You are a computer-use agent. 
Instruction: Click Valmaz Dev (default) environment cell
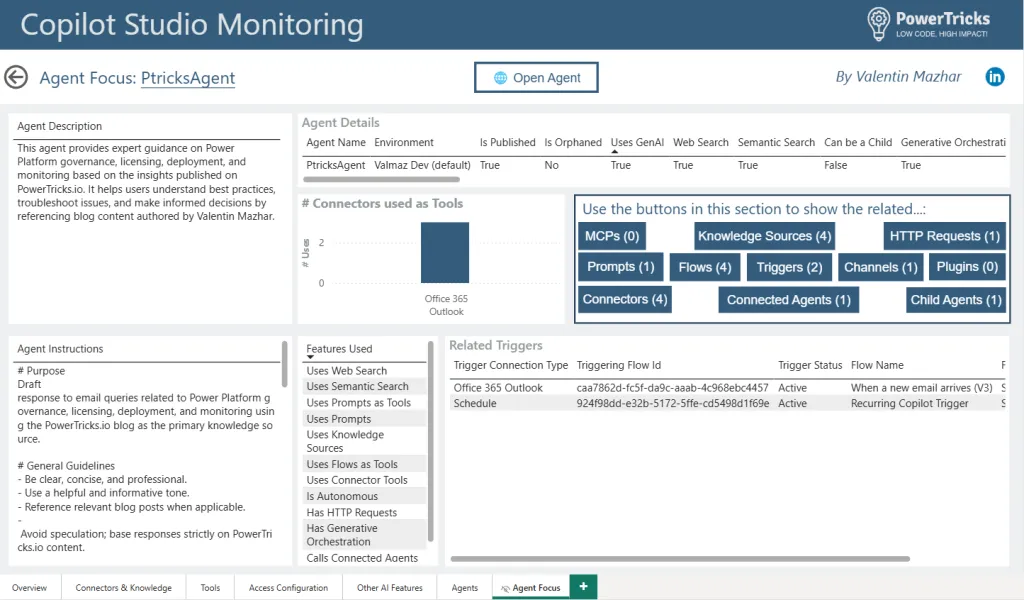[x=422, y=165]
